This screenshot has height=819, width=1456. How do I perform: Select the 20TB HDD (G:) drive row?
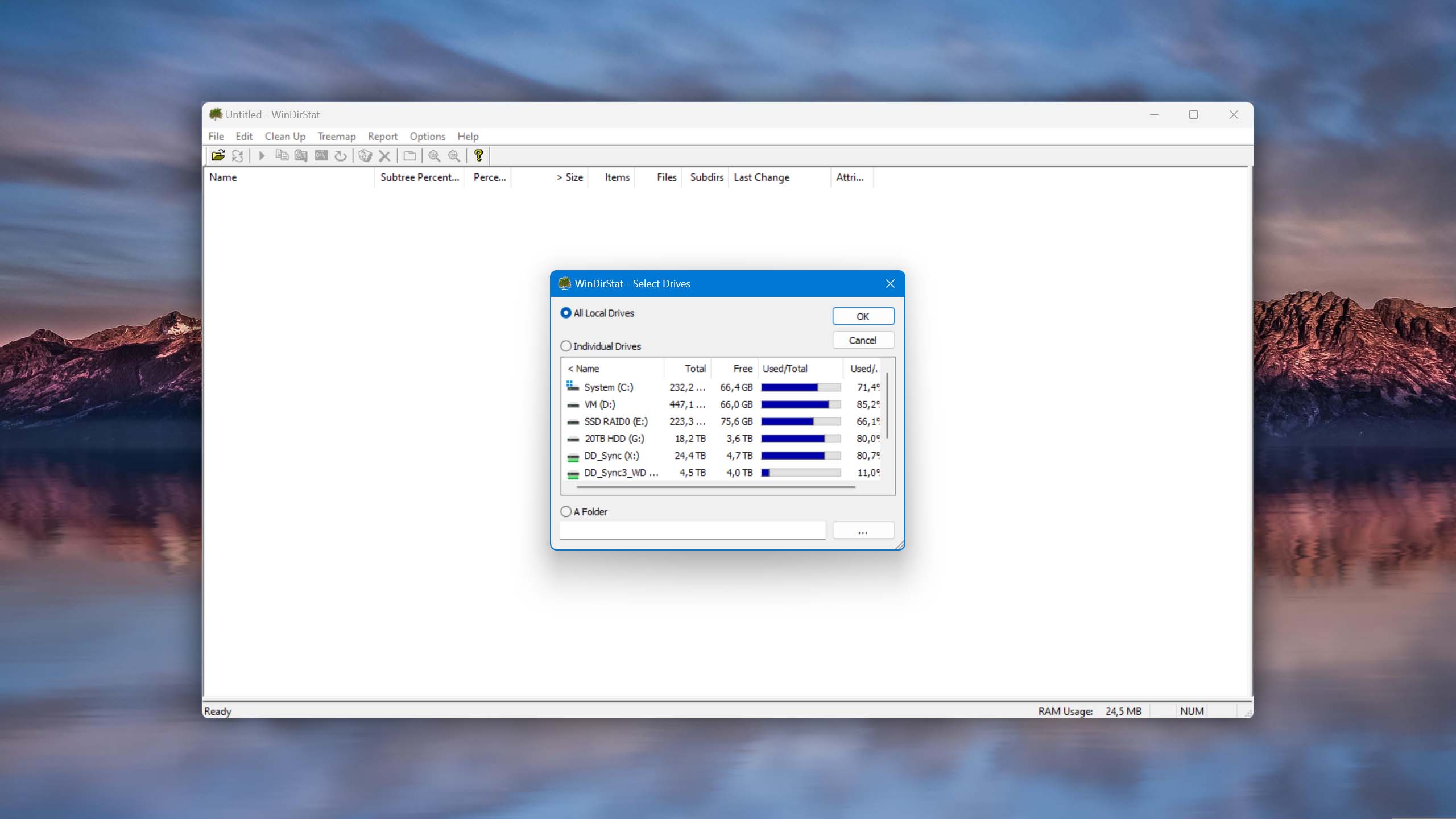click(721, 439)
